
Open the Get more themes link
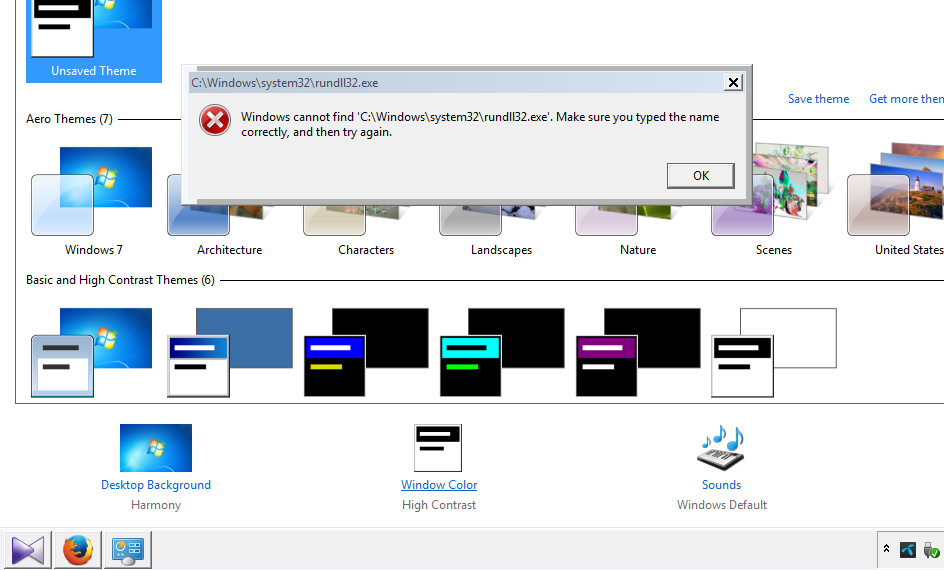pos(906,99)
